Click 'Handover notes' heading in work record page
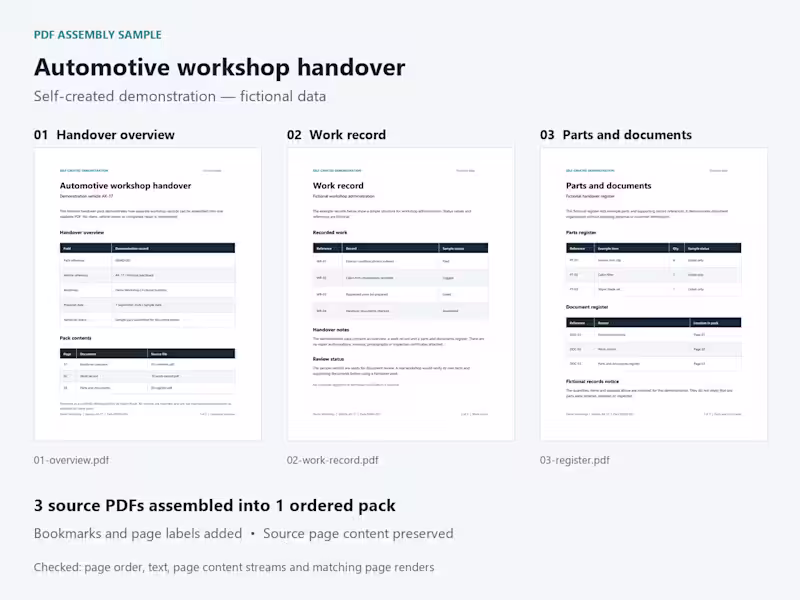This screenshot has width=800, height=600. [x=331, y=330]
